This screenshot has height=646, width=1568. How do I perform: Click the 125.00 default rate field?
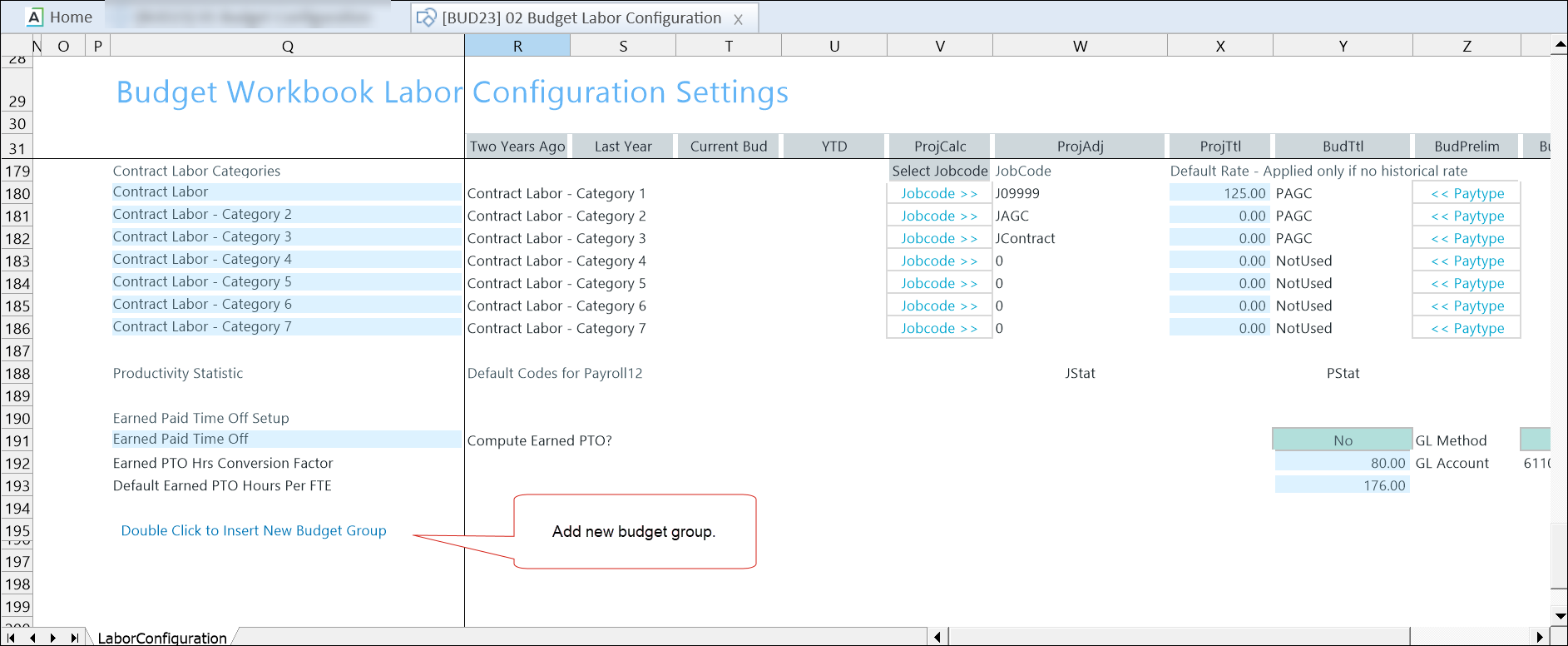pos(1219,193)
